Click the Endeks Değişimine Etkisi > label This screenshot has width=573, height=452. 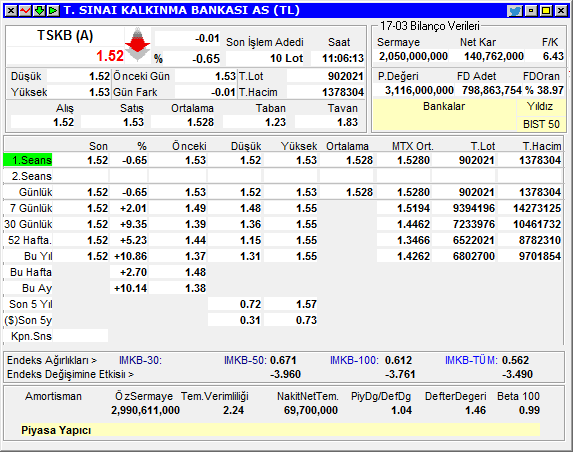(x=70, y=375)
